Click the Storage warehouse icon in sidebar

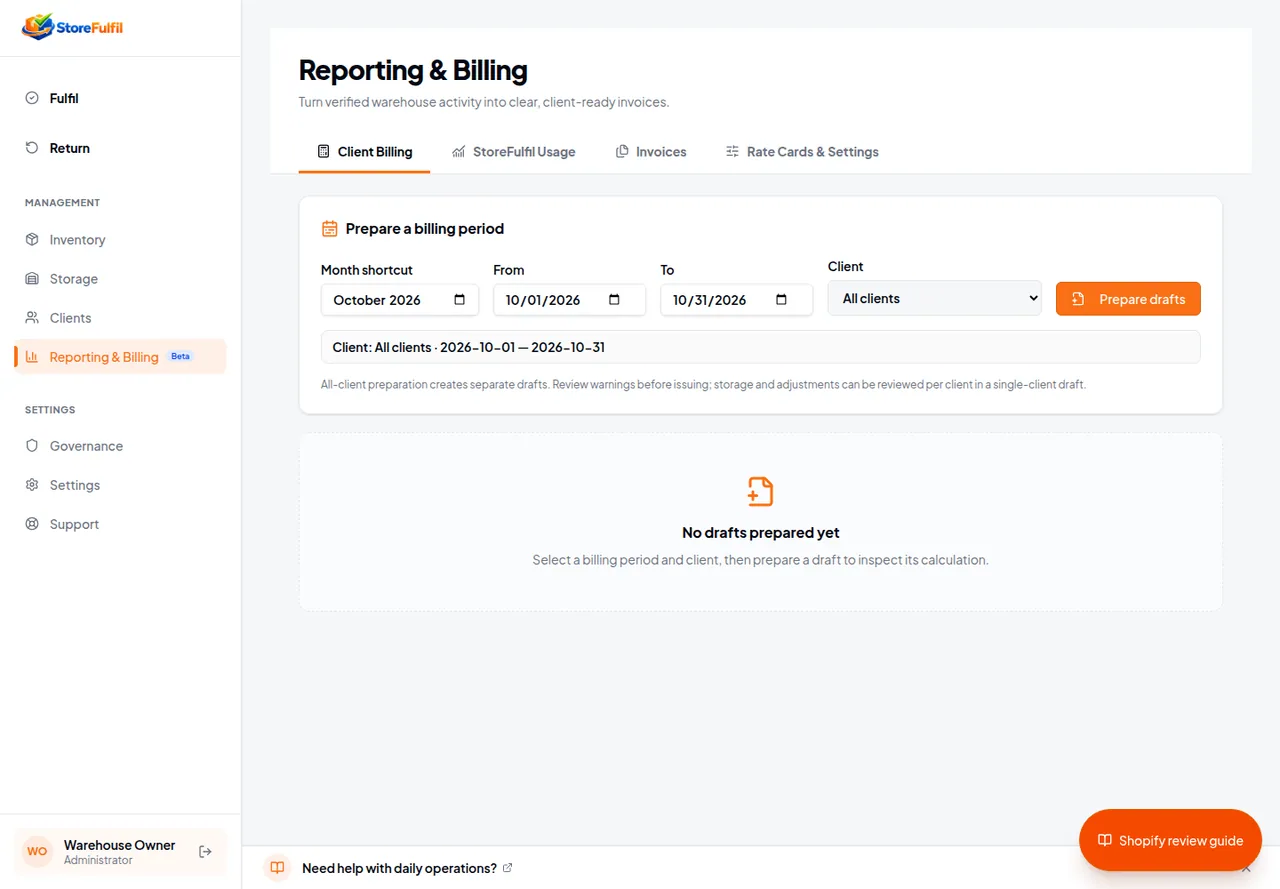tap(32, 279)
